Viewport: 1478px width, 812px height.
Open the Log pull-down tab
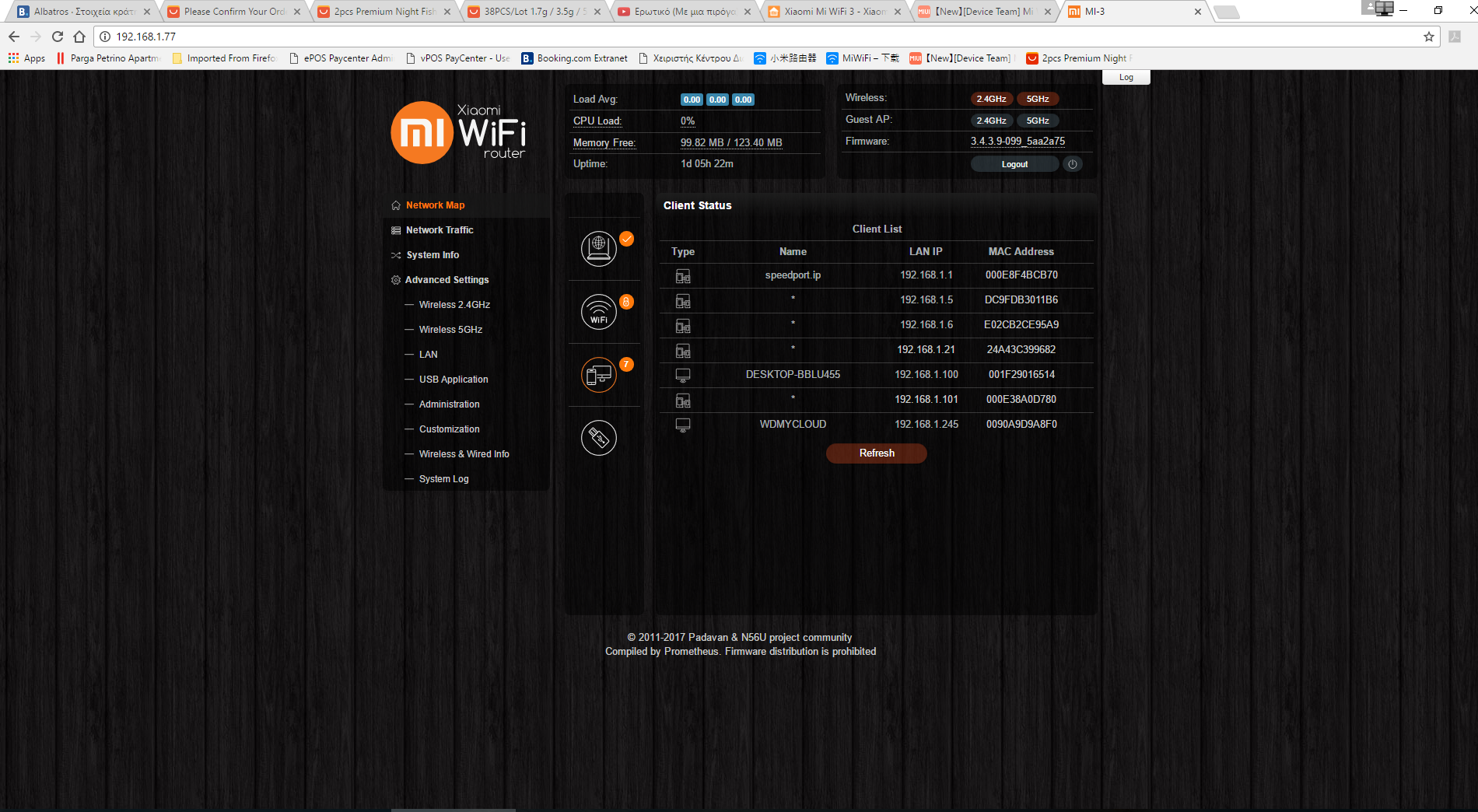click(x=1126, y=77)
